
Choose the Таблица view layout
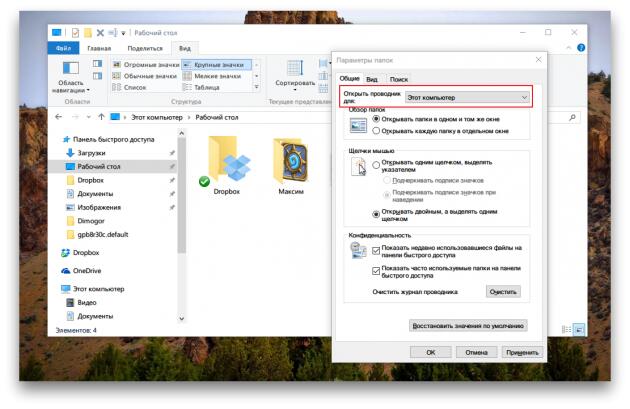point(207,87)
